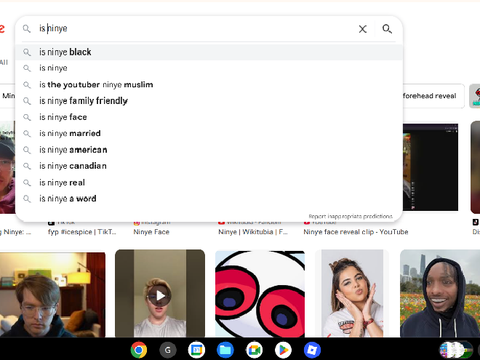This screenshot has height=360, width=480.
Task: Open dark face reveal clip thumbnail
Action: point(430,167)
